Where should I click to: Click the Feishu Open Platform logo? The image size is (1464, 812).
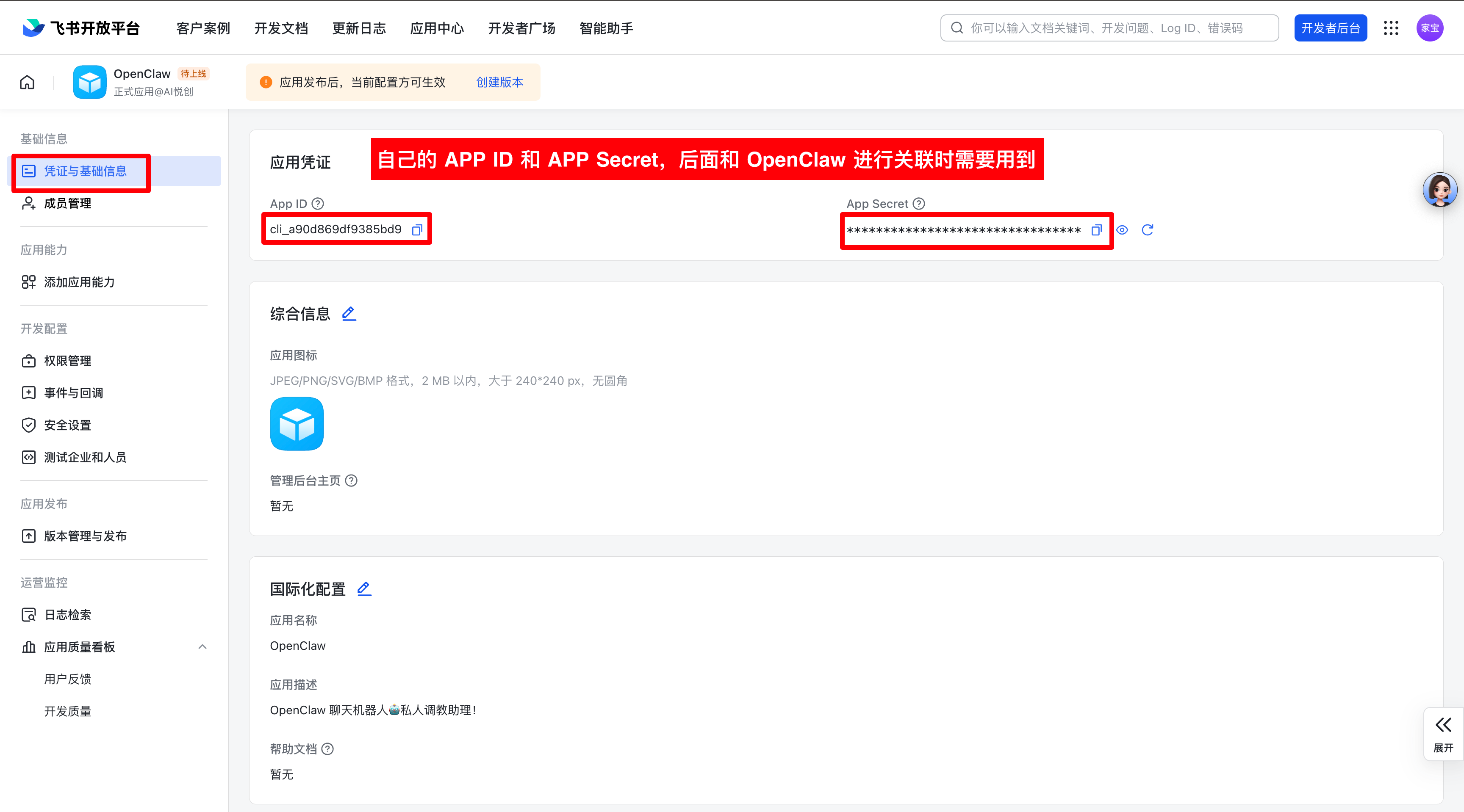81,28
